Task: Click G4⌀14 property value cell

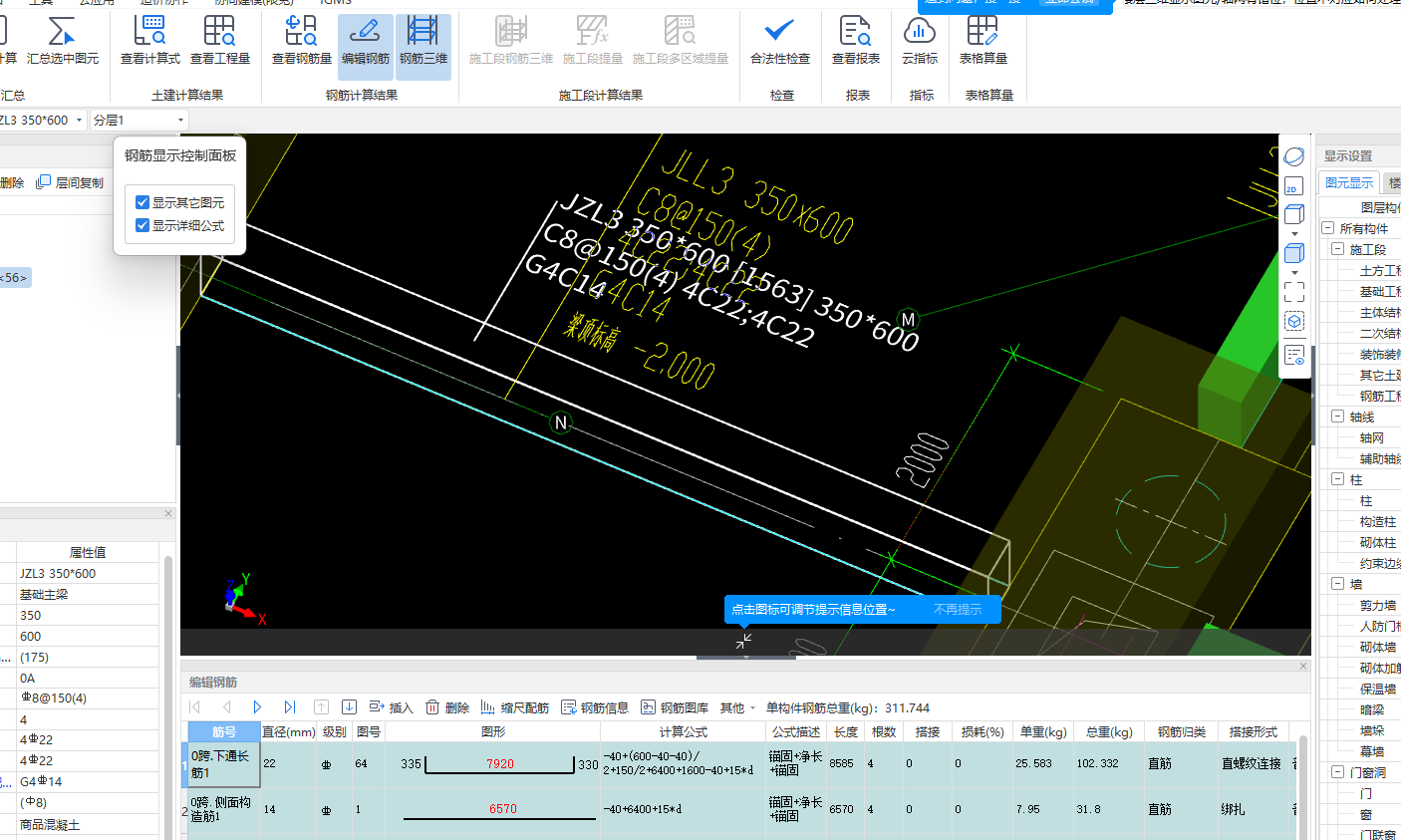Action: 88,781
